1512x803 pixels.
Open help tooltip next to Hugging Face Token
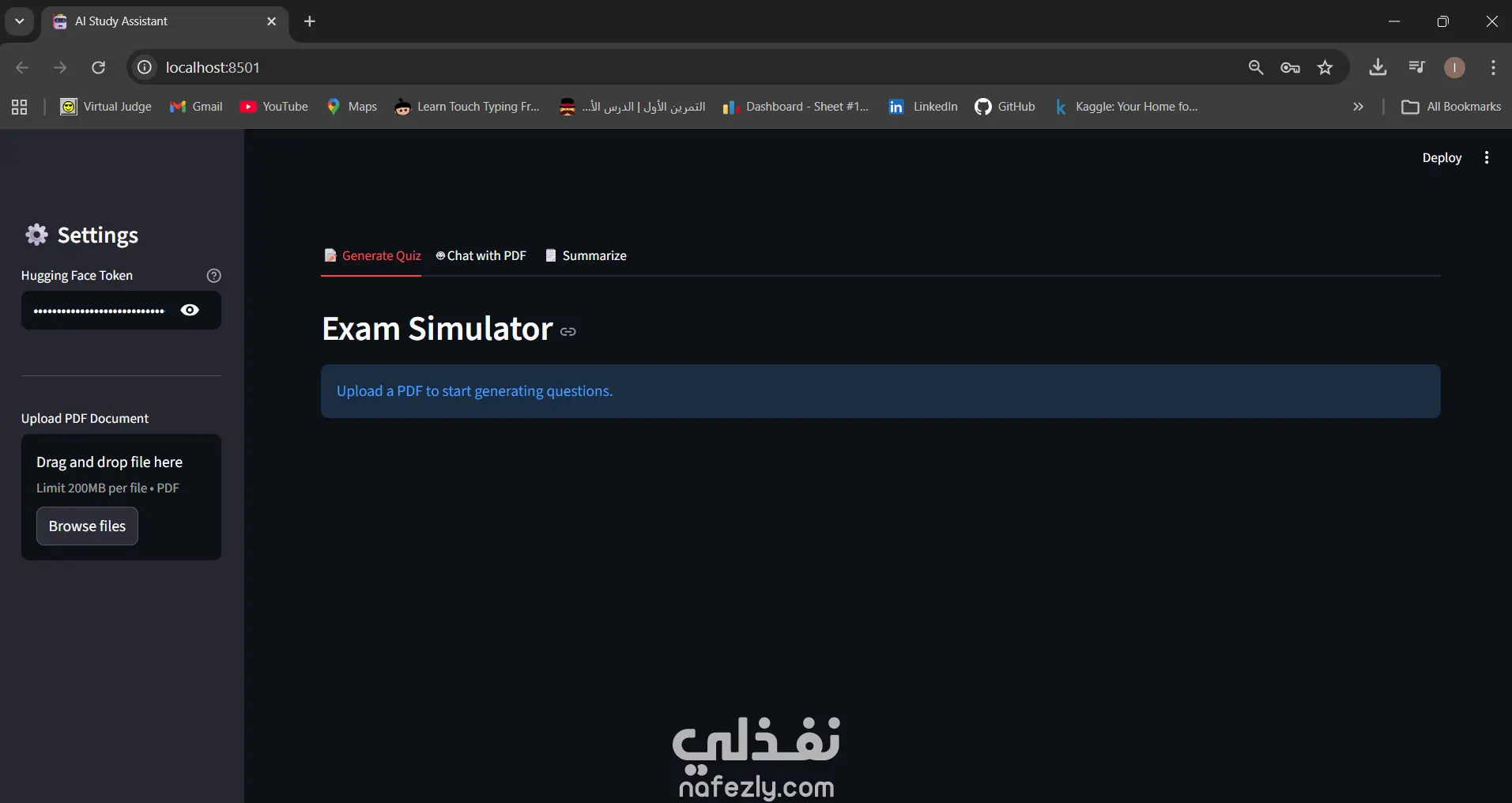pos(213,275)
